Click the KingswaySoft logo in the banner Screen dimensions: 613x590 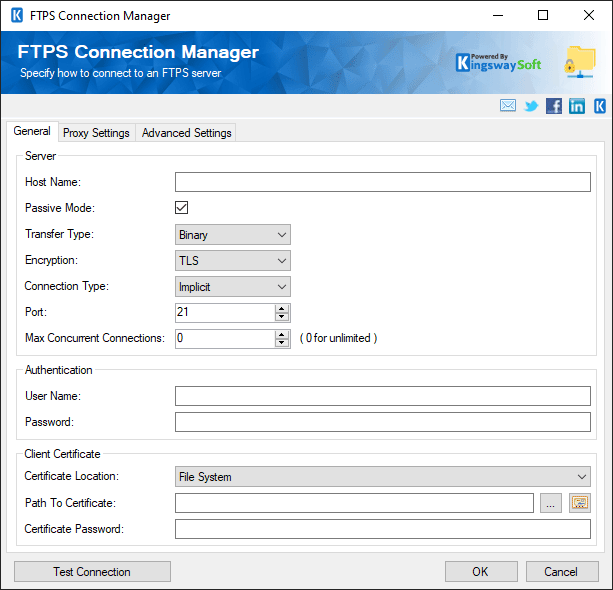coord(498,63)
